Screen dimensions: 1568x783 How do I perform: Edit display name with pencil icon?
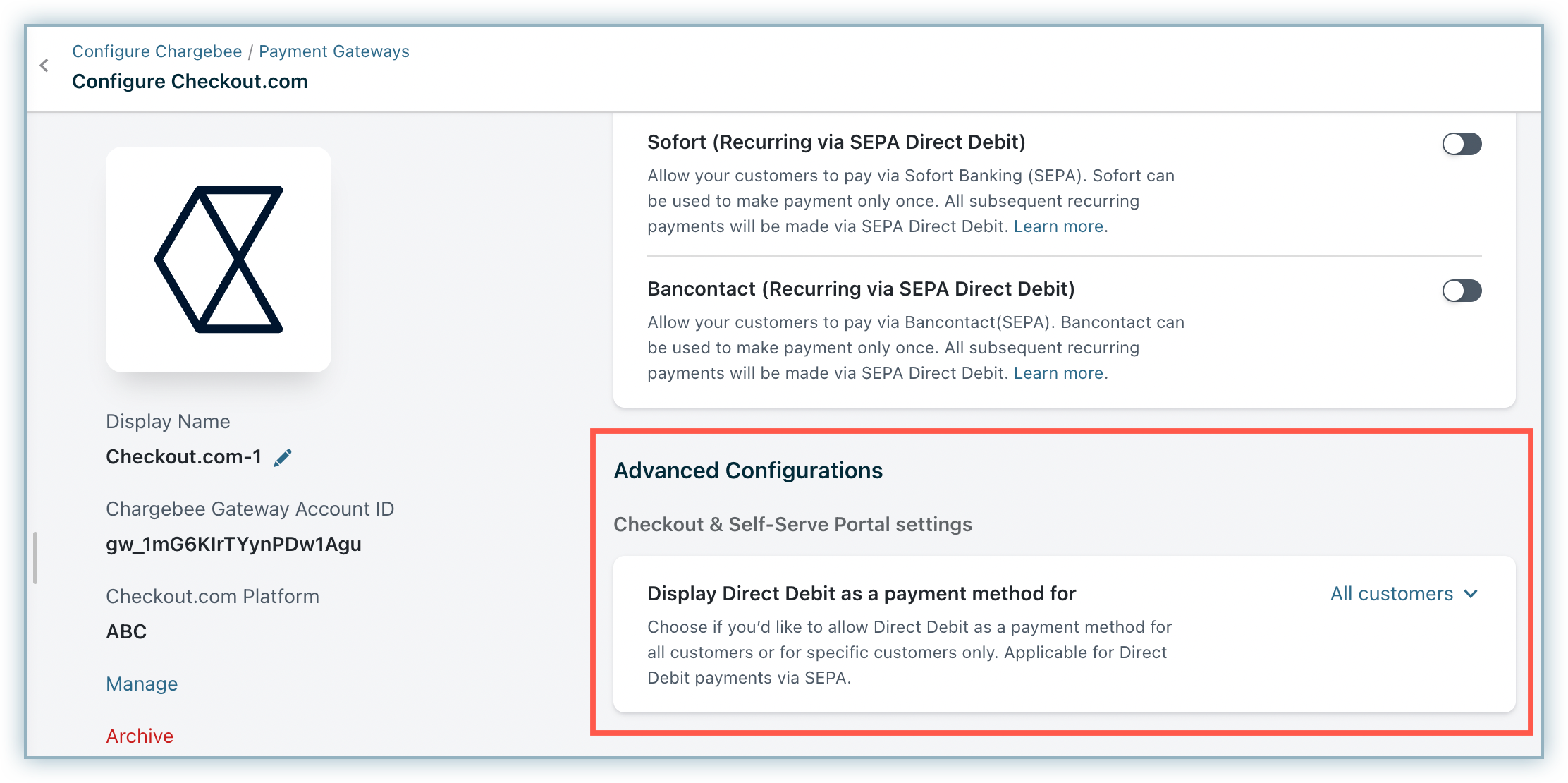tap(283, 458)
